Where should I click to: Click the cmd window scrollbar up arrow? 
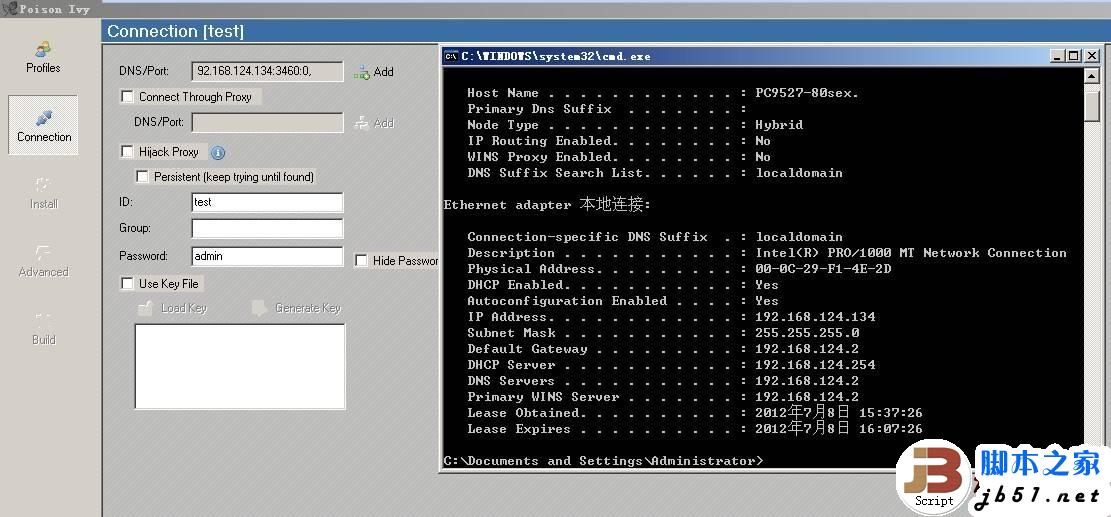(1092, 77)
